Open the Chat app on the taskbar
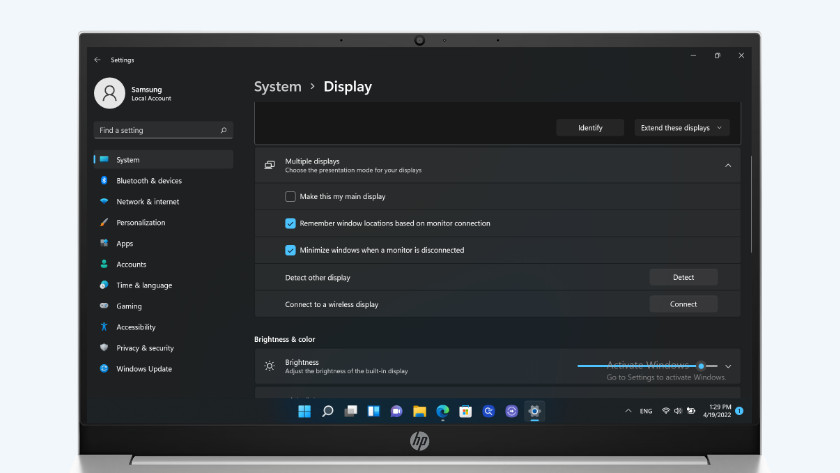This screenshot has height=473, width=840. (396, 411)
